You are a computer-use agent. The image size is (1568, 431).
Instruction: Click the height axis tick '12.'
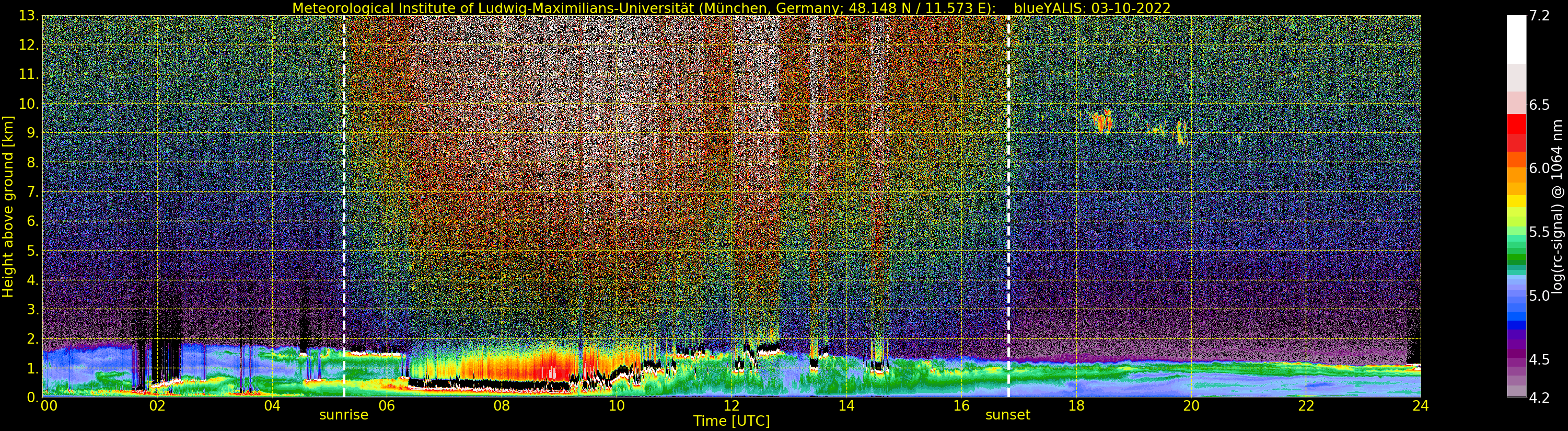[29, 45]
